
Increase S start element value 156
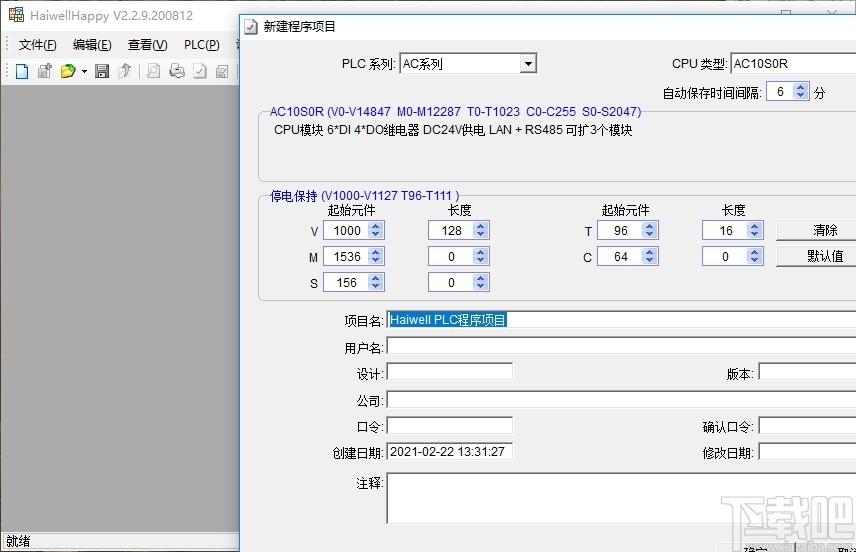376,278
